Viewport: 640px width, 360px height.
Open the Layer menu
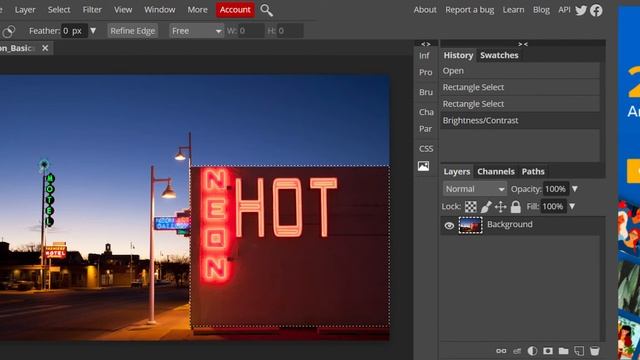click(x=25, y=10)
